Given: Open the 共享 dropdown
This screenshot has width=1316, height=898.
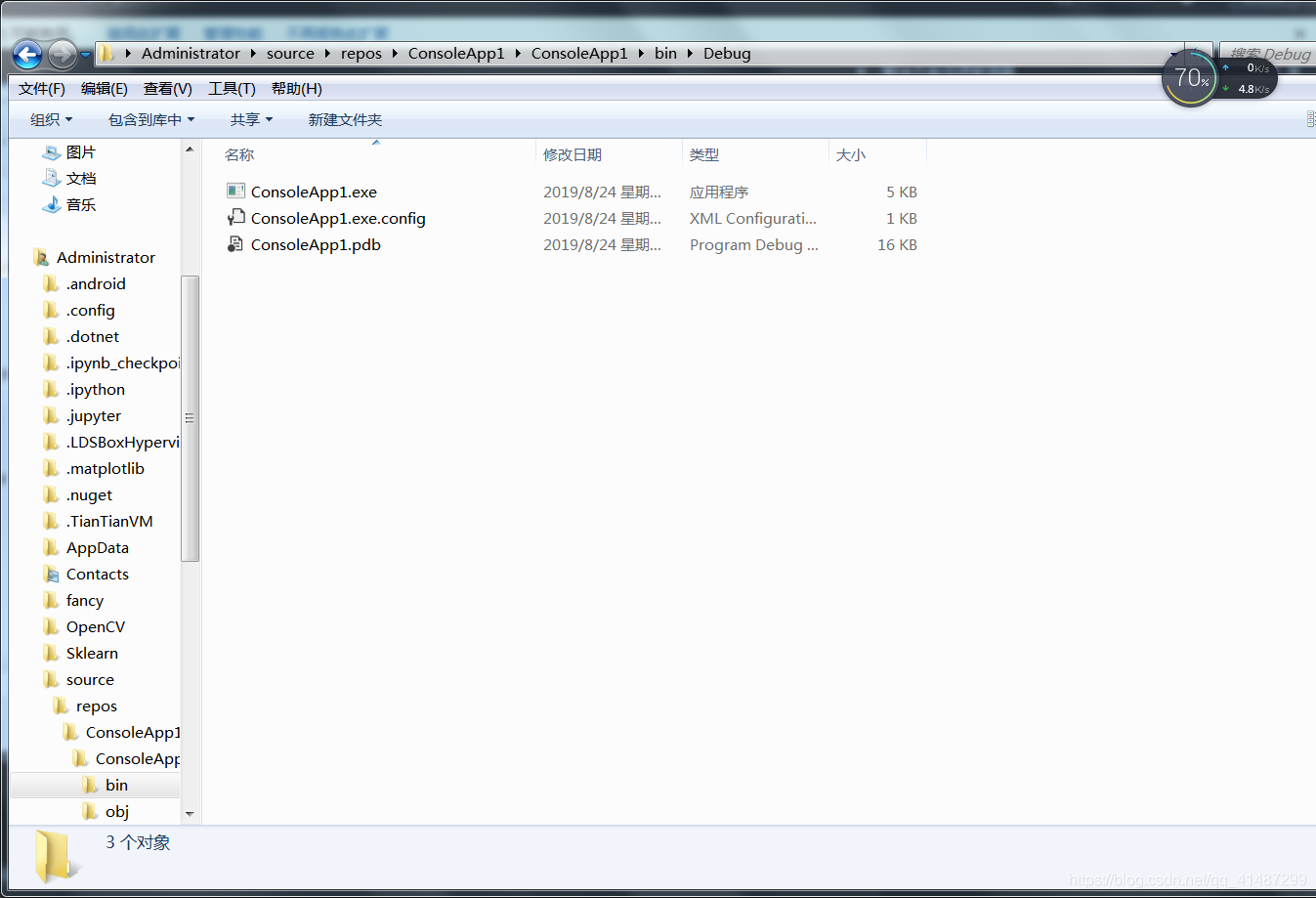Looking at the screenshot, I should [x=251, y=119].
